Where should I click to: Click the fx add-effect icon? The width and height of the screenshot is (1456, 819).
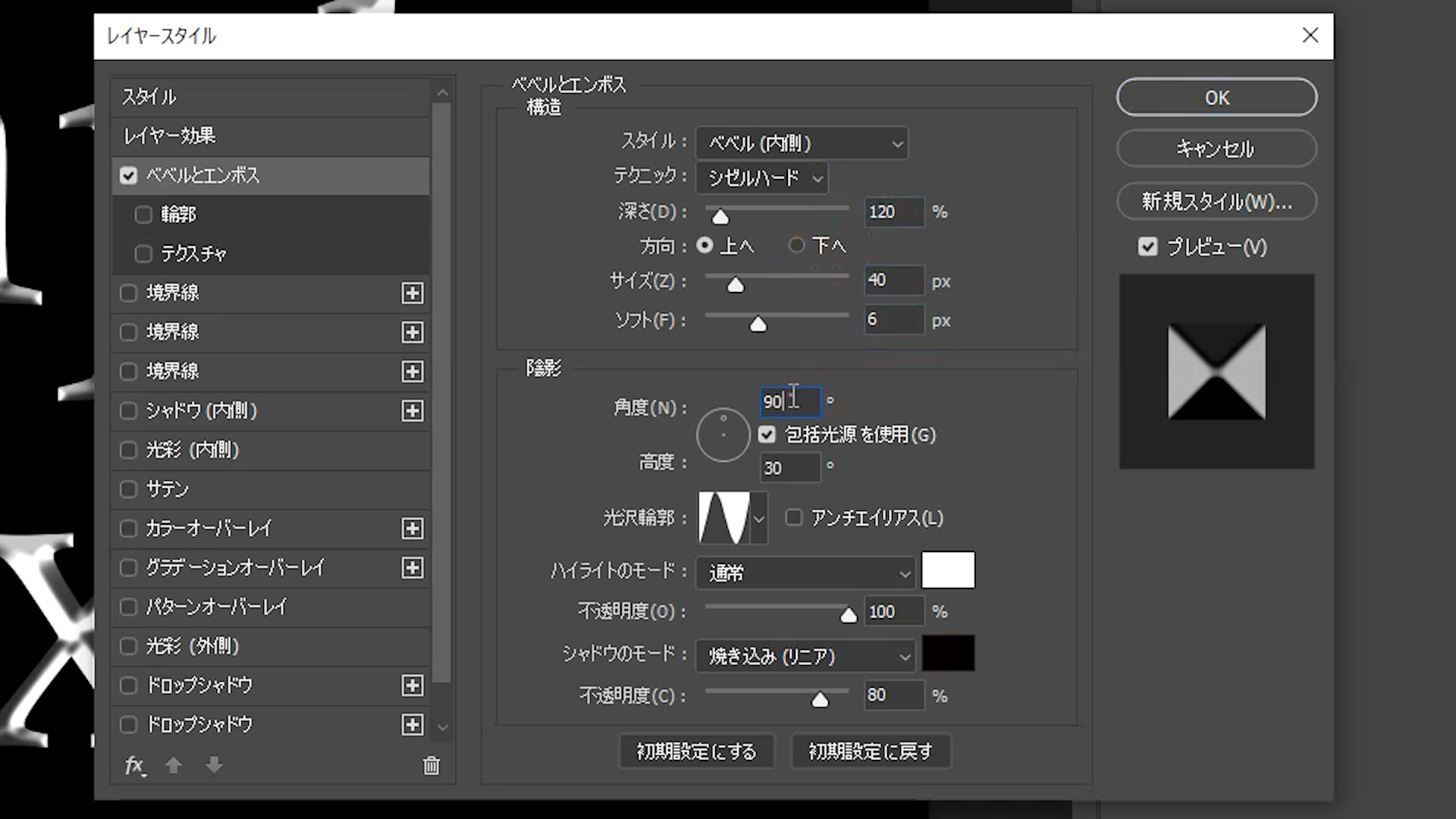pos(135,765)
